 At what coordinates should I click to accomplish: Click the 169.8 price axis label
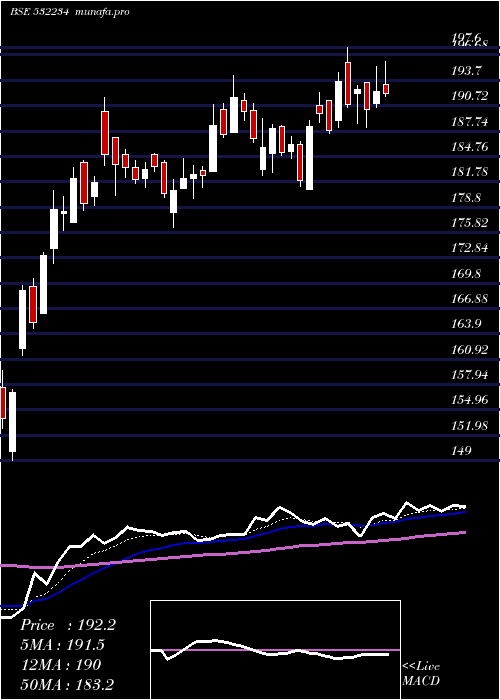coord(467,273)
